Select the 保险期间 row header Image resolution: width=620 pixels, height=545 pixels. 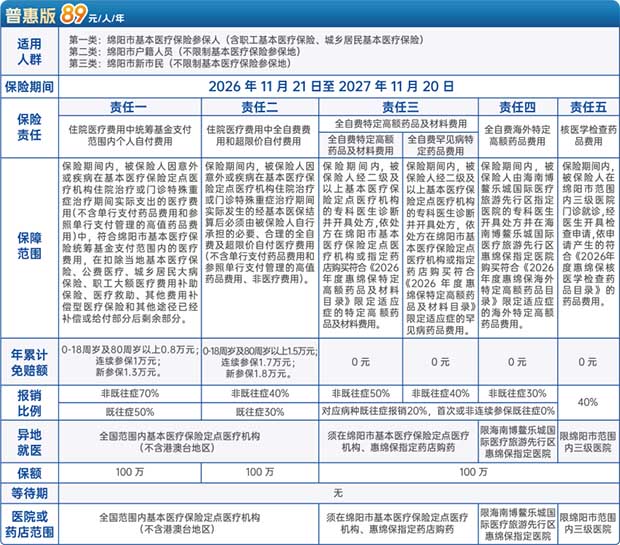coord(29,87)
